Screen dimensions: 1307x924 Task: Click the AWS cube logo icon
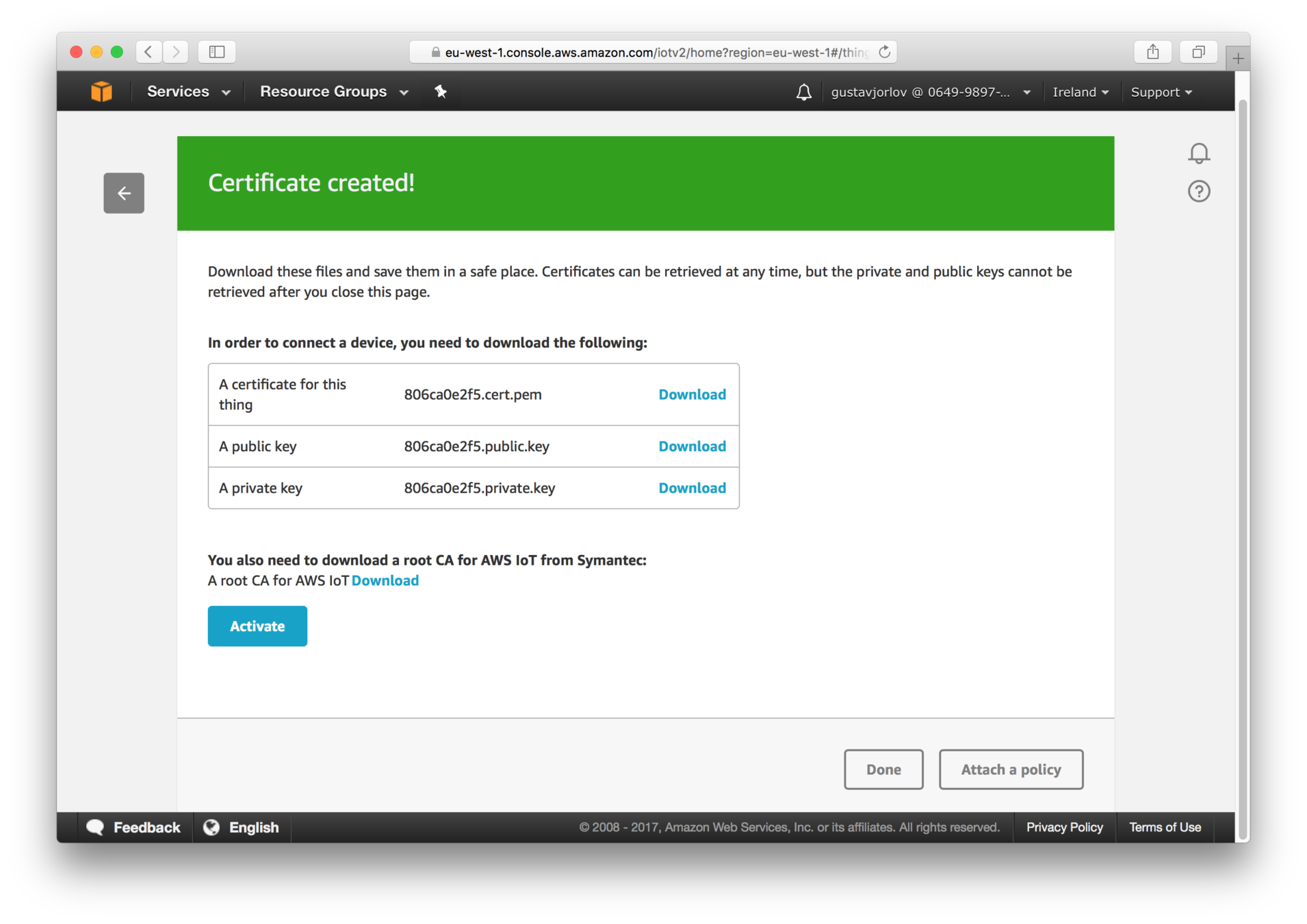tap(101, 92)
